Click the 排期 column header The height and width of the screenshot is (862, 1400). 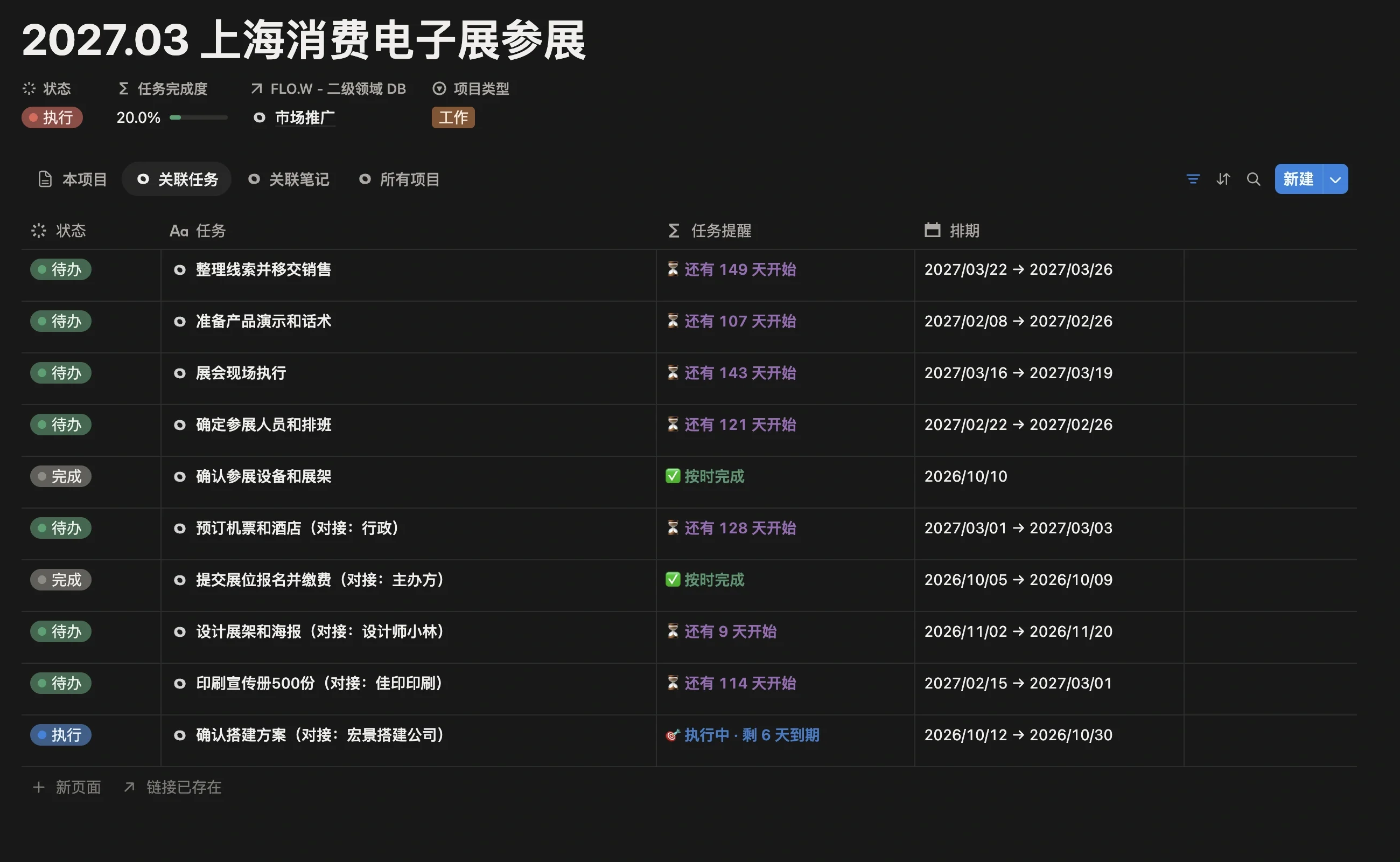coord(951,231)
